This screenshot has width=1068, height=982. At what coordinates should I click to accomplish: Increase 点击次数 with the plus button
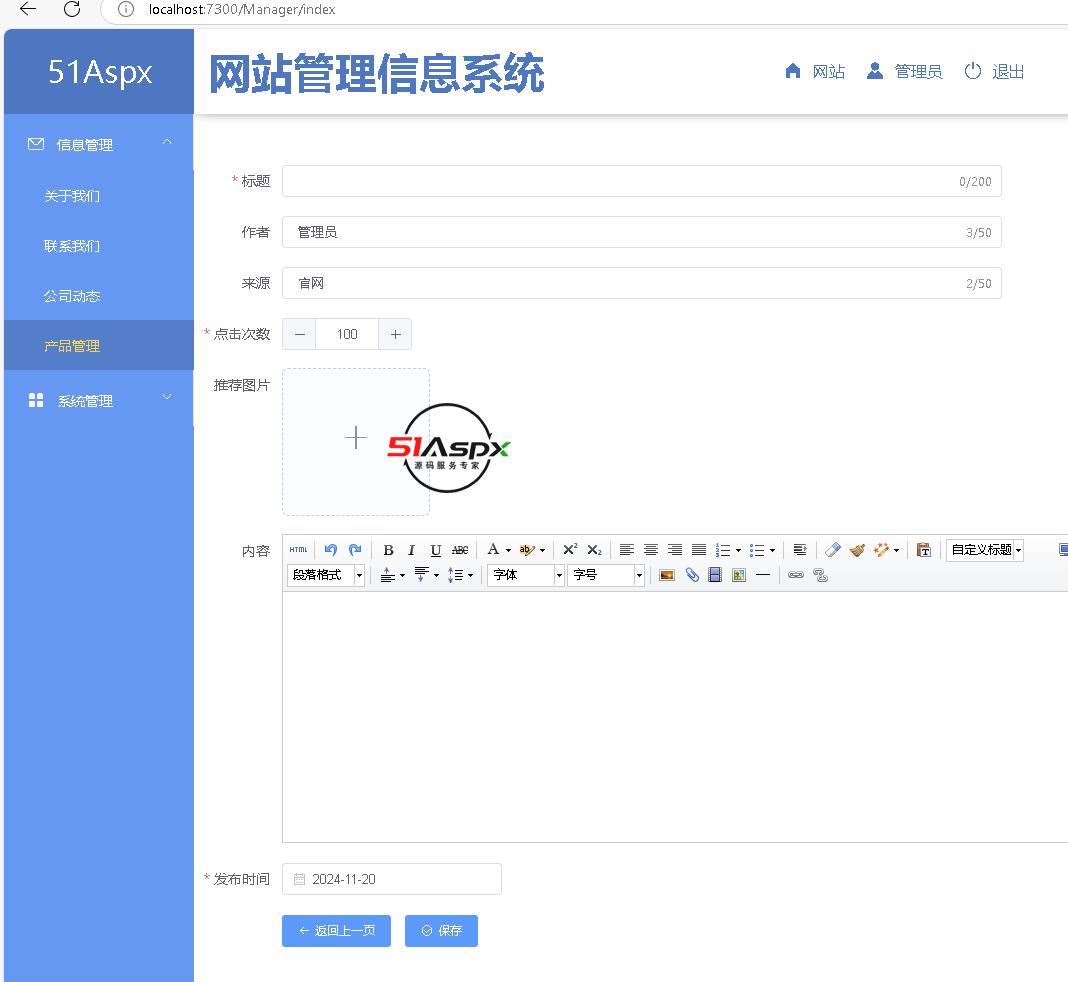pos(395,334)
